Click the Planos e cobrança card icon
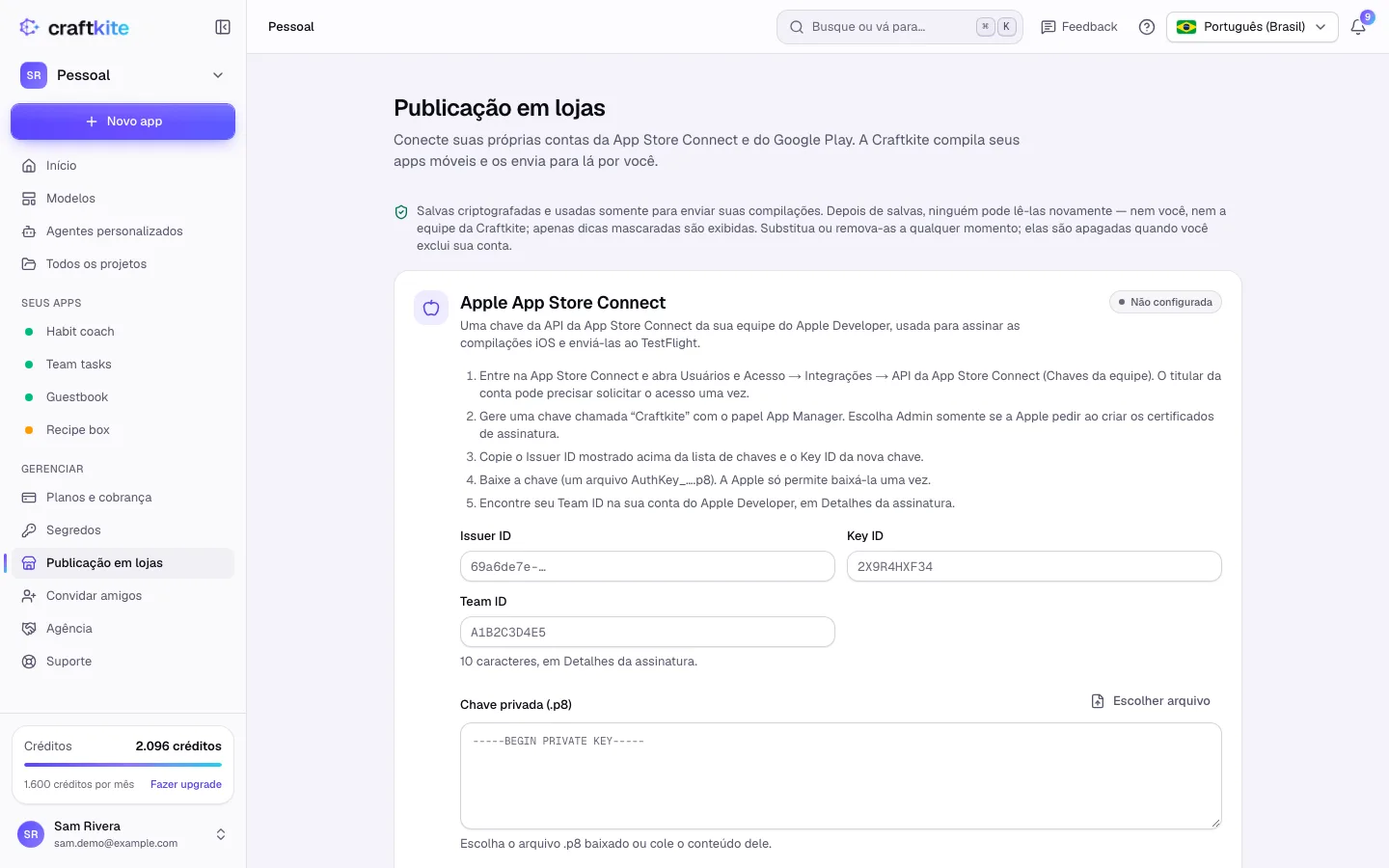 [29, 498]
